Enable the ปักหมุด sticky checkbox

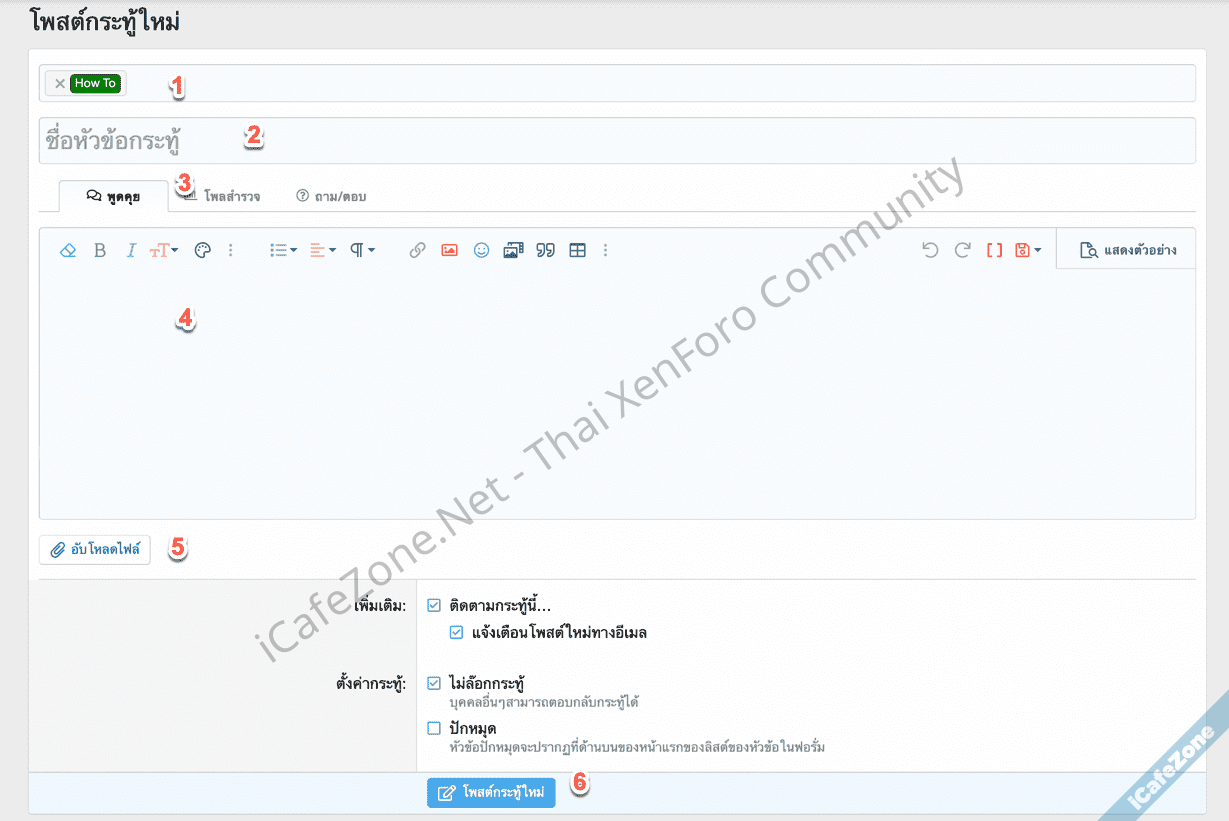[x=434, y=728]
